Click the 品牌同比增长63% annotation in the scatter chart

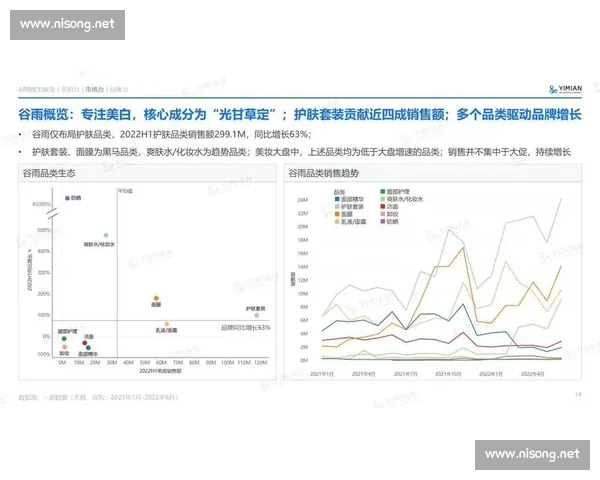pos(246,328)
